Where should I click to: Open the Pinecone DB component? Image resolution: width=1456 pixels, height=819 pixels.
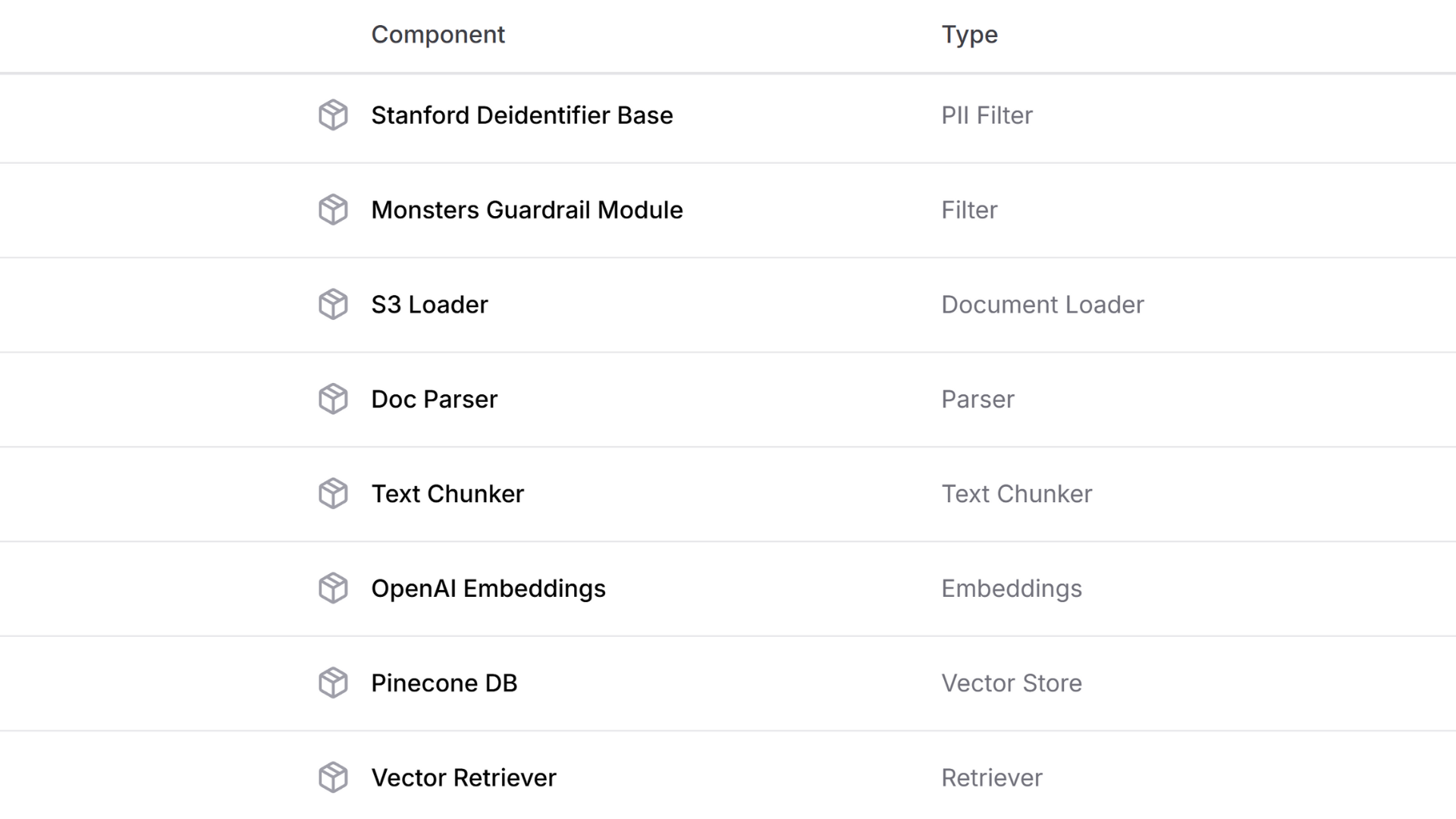pos(444,682)
